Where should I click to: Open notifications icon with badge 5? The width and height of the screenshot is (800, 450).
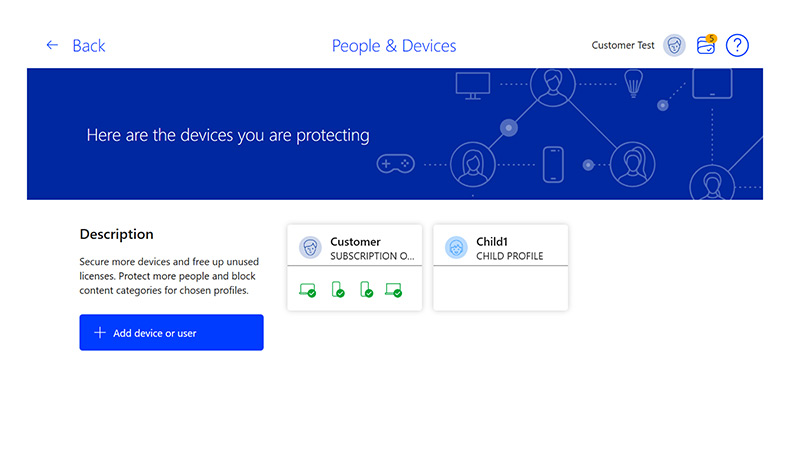pos(706,45)
